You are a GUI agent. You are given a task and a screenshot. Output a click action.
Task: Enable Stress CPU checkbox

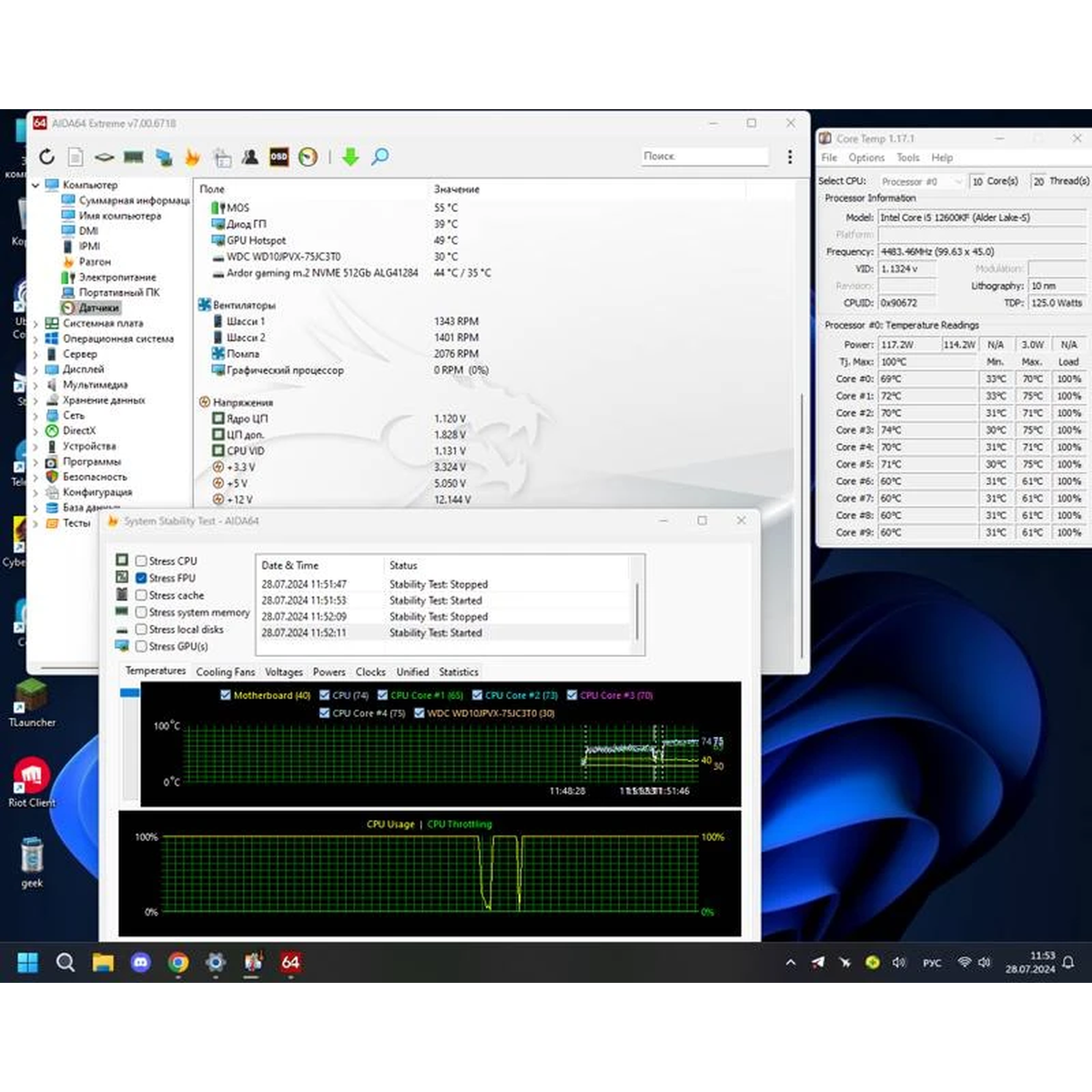tap(141, 561)
